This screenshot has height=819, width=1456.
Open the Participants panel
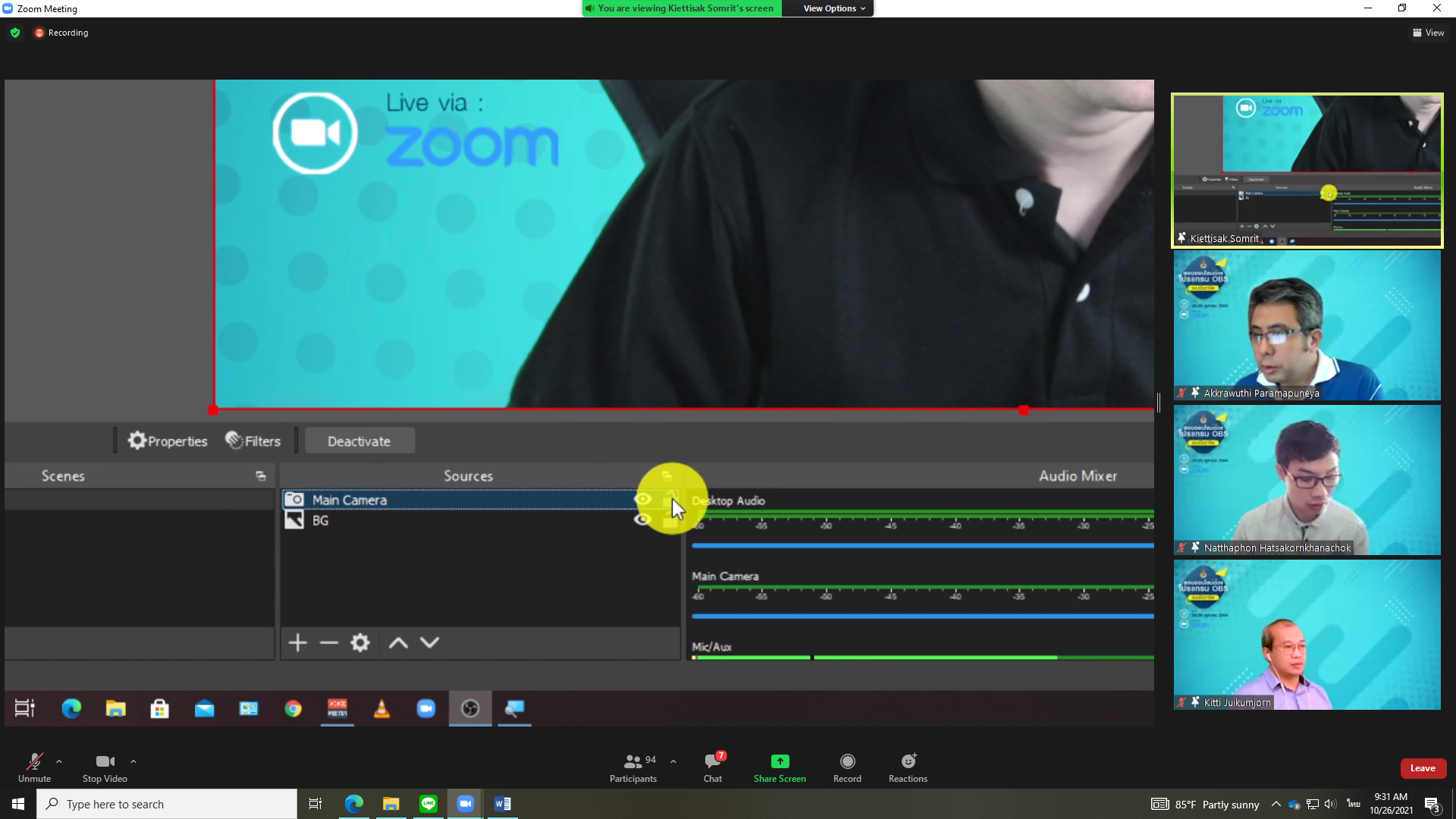[x=633, y=767]
